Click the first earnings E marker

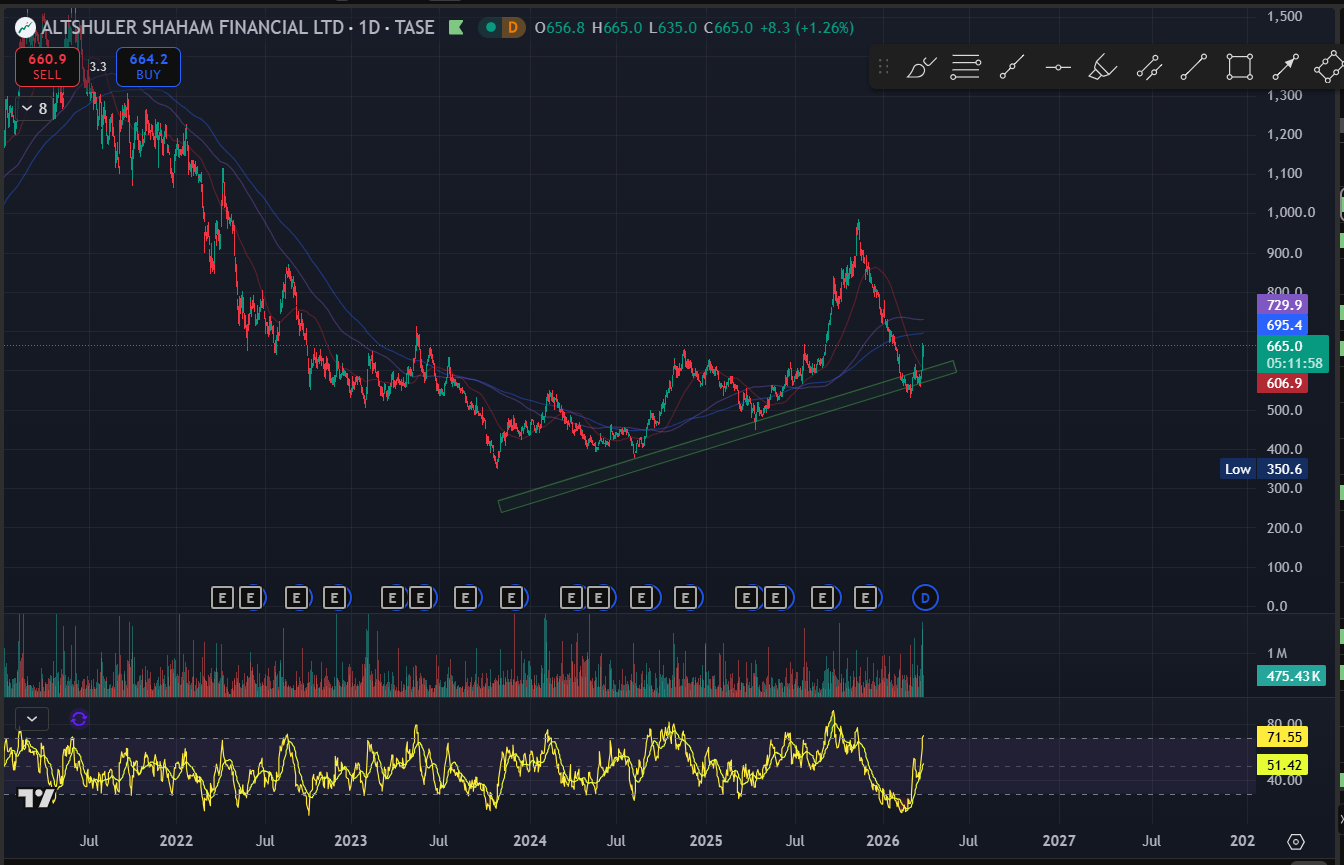(x=222, y=598)
